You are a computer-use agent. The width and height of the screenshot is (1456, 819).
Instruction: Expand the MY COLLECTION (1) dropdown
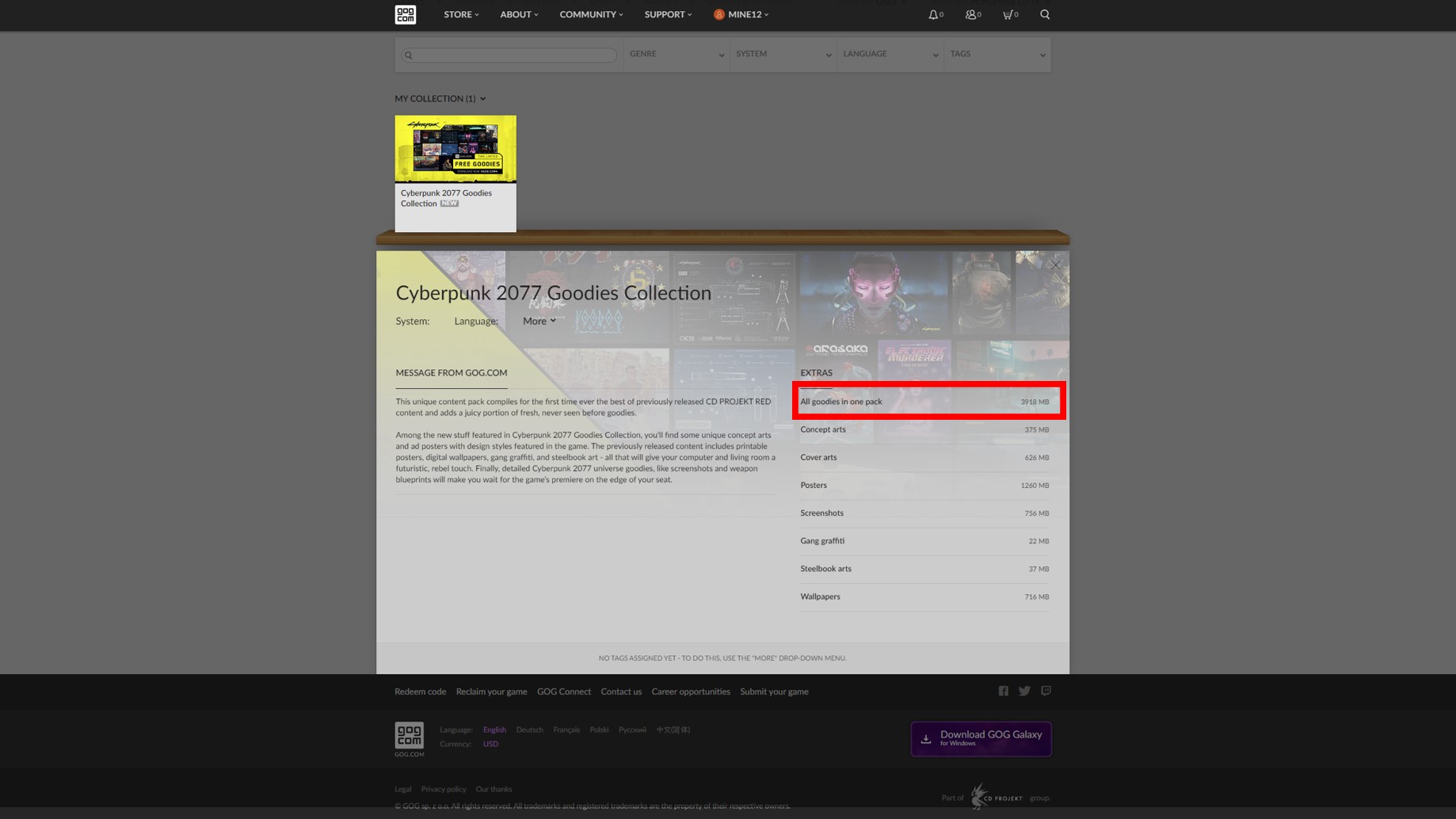(440, 98)
